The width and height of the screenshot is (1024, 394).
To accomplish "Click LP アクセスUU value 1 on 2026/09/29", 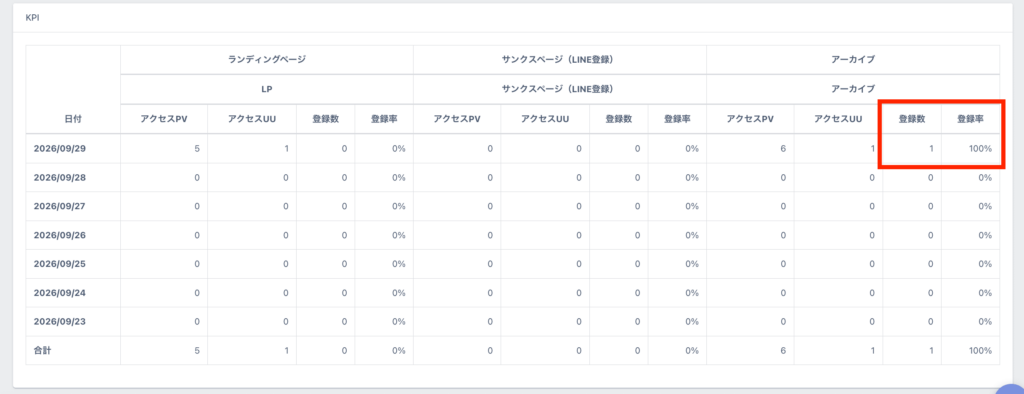I will point(285,148).
